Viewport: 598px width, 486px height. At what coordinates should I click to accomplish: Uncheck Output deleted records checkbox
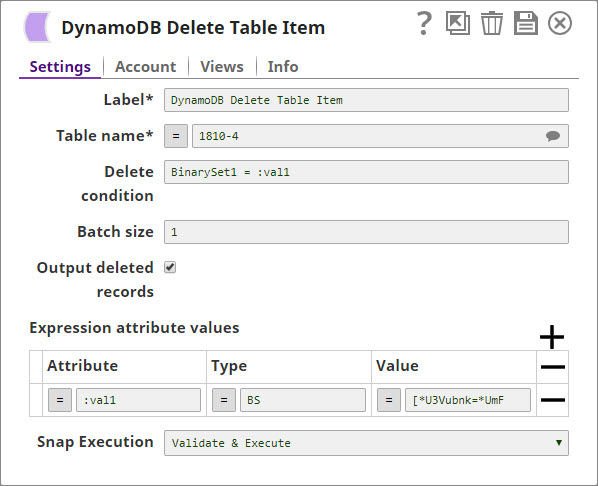pyautogui.click(x=170, y=267)
